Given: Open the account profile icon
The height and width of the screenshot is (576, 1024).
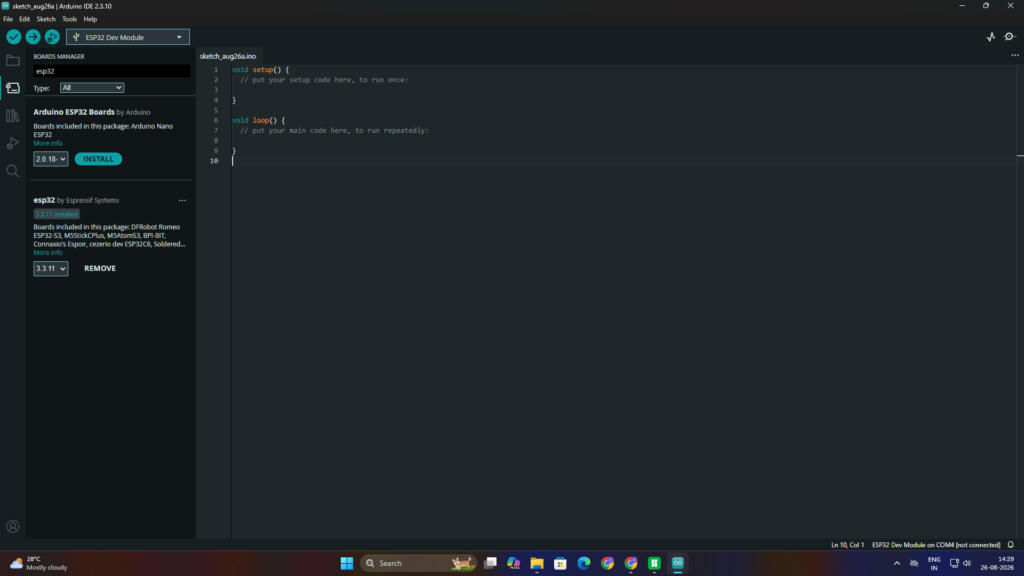Looking at the screenshot, I should [12, 526].
